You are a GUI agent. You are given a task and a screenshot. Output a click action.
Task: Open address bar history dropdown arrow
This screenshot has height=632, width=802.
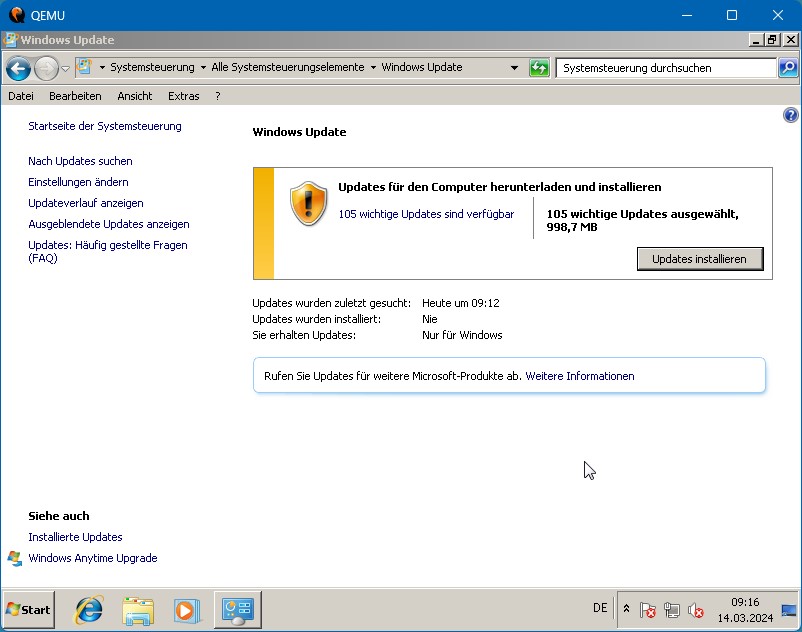[514, 67]
